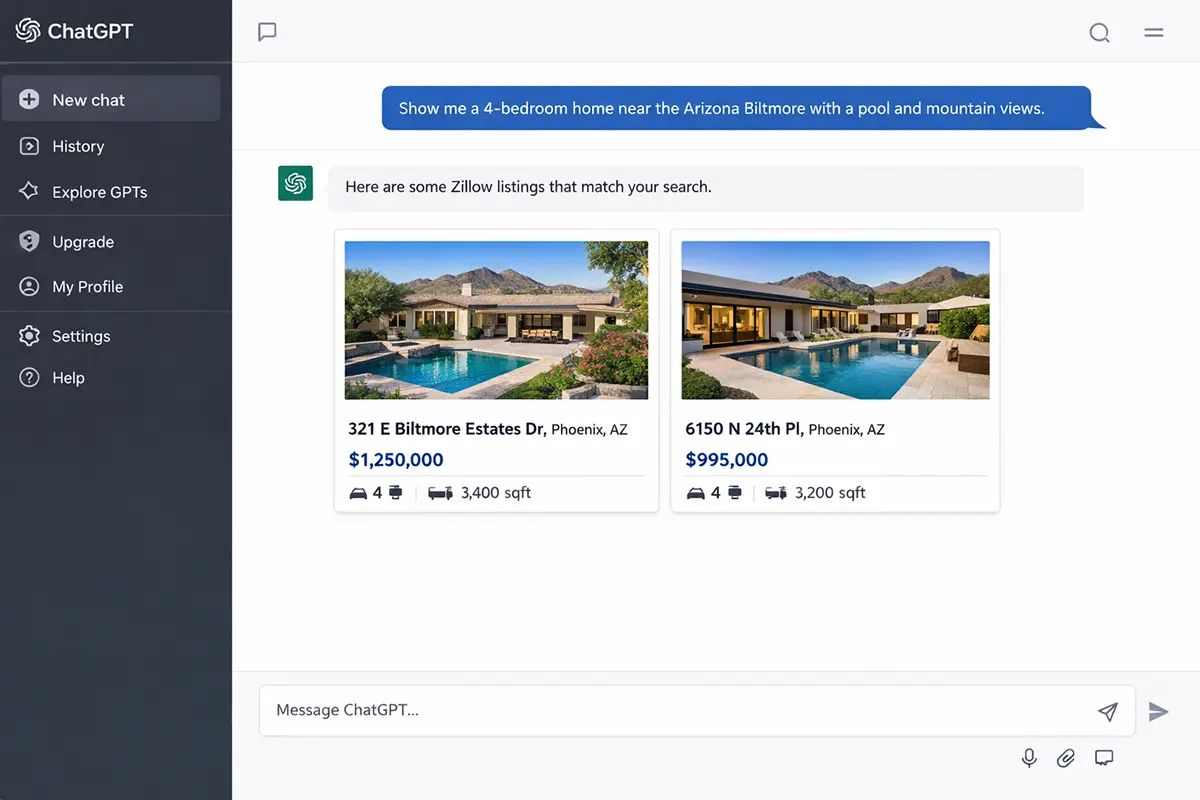The image size is (1200, 800).
Task: Open the 321 E Biltmore Estates photo
Action: pyautogui.click(x=496, y=320)
